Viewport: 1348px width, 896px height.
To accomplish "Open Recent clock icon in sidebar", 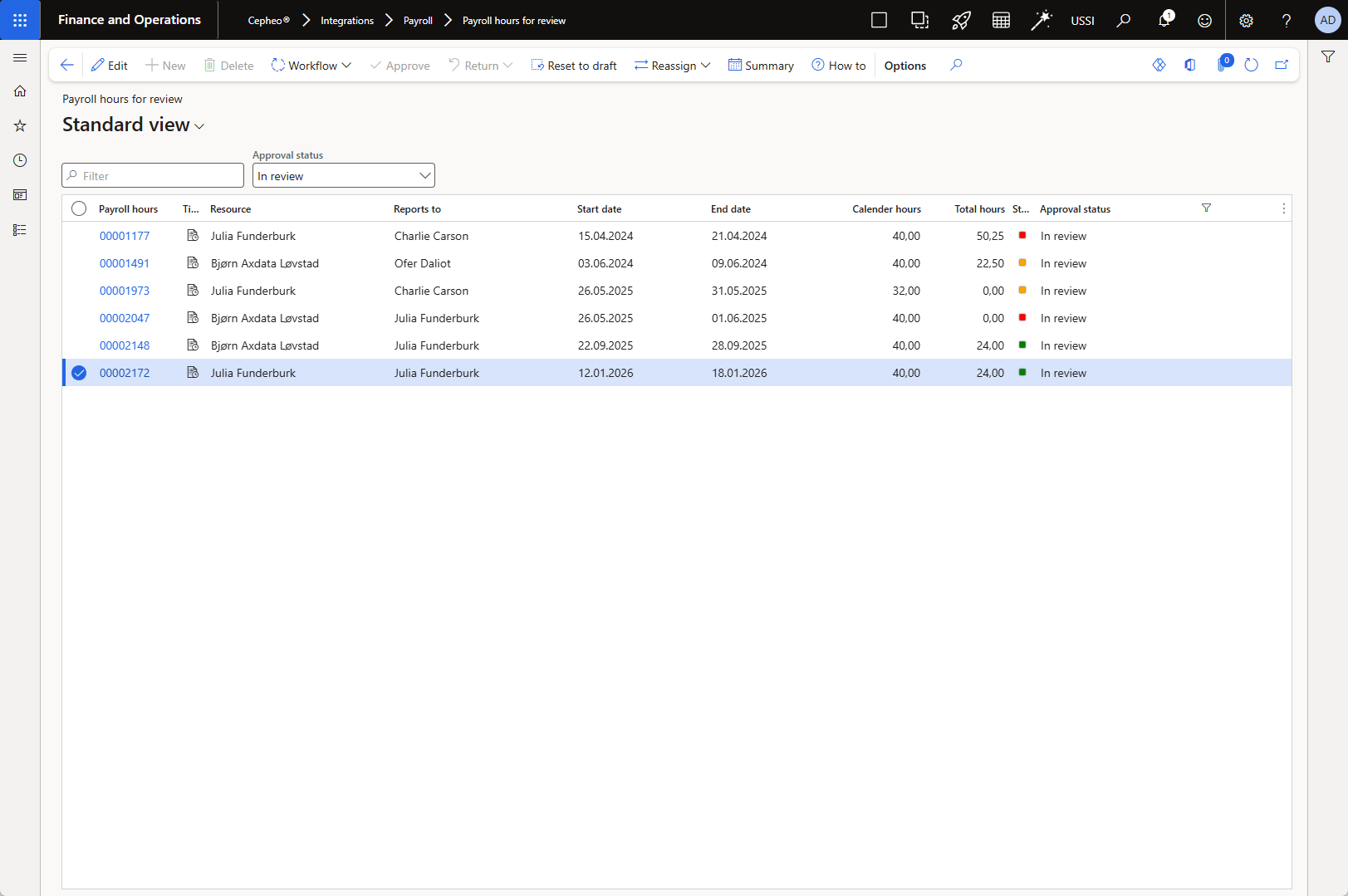I will [20, 160].
